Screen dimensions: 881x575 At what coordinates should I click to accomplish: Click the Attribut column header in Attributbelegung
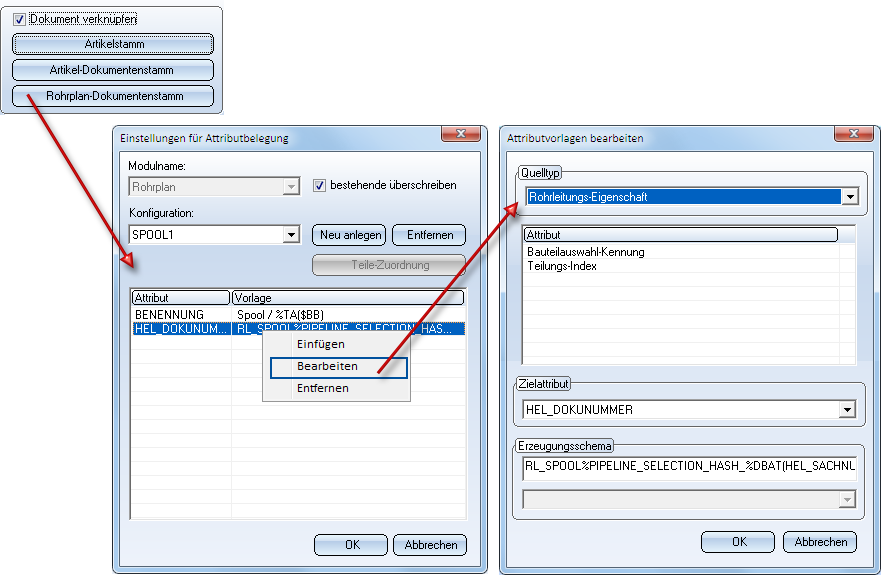[181, 297]
